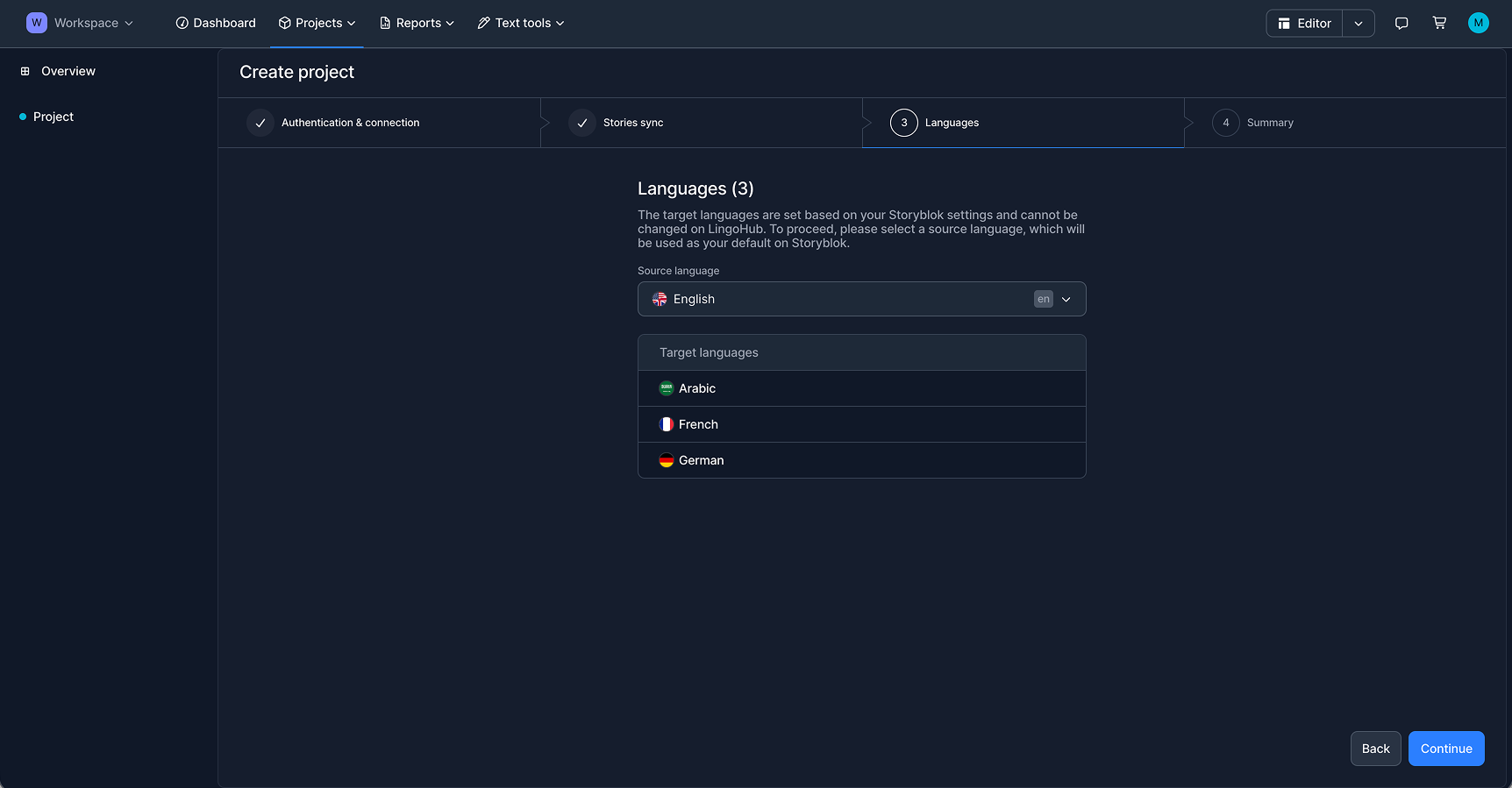Select Project in the sidebar
1512x788 pixels.
tap(53, 117)
